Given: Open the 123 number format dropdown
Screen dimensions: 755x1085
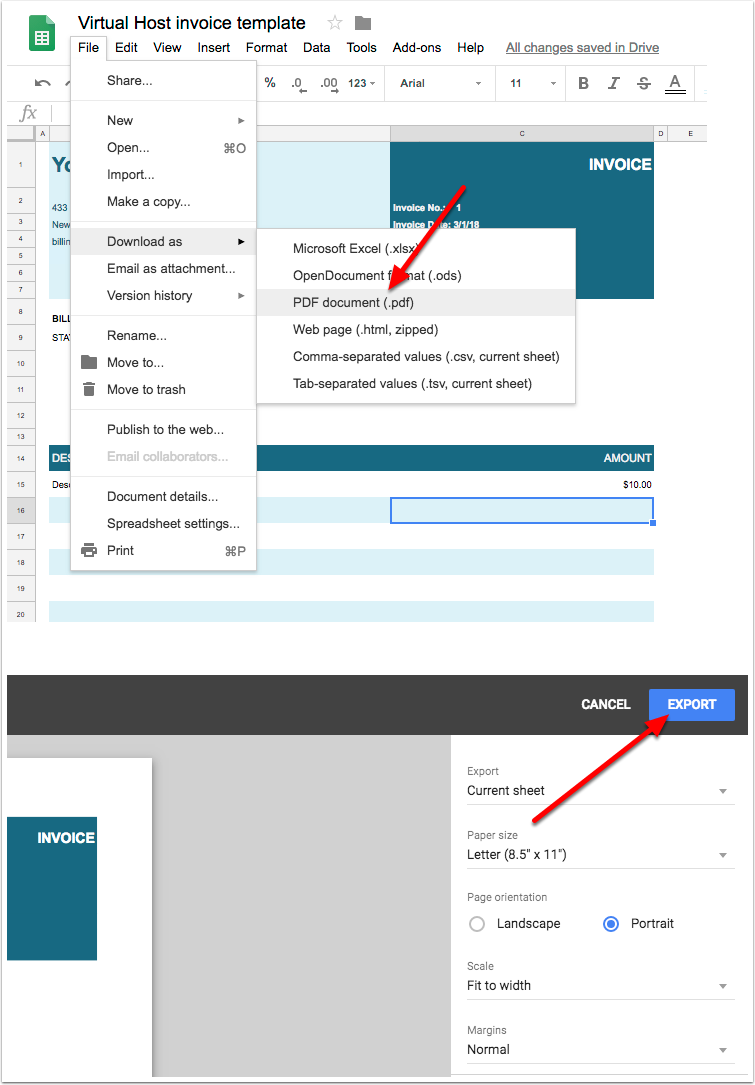Looking at the screenshot, I should click(x=361, y=83).
